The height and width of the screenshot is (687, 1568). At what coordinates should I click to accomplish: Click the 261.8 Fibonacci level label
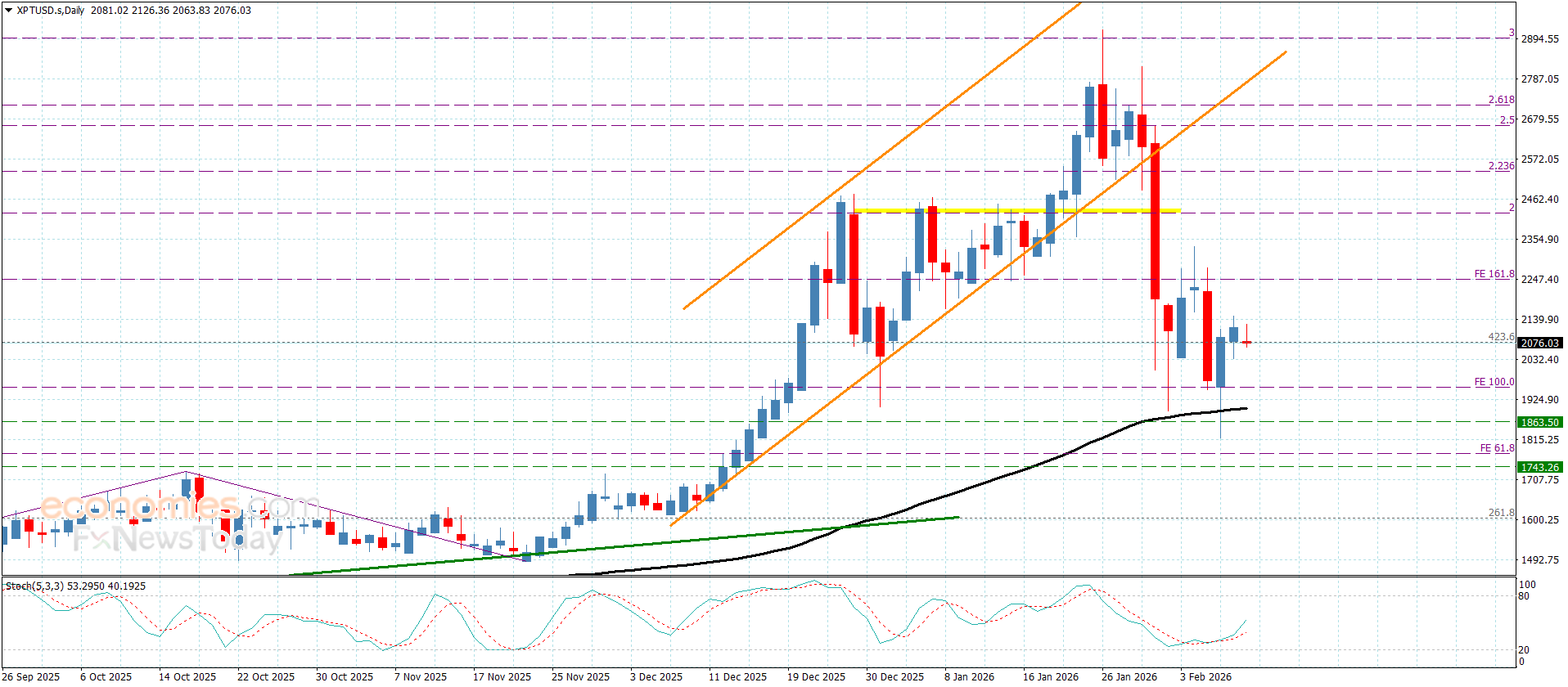coord(1501,513)
